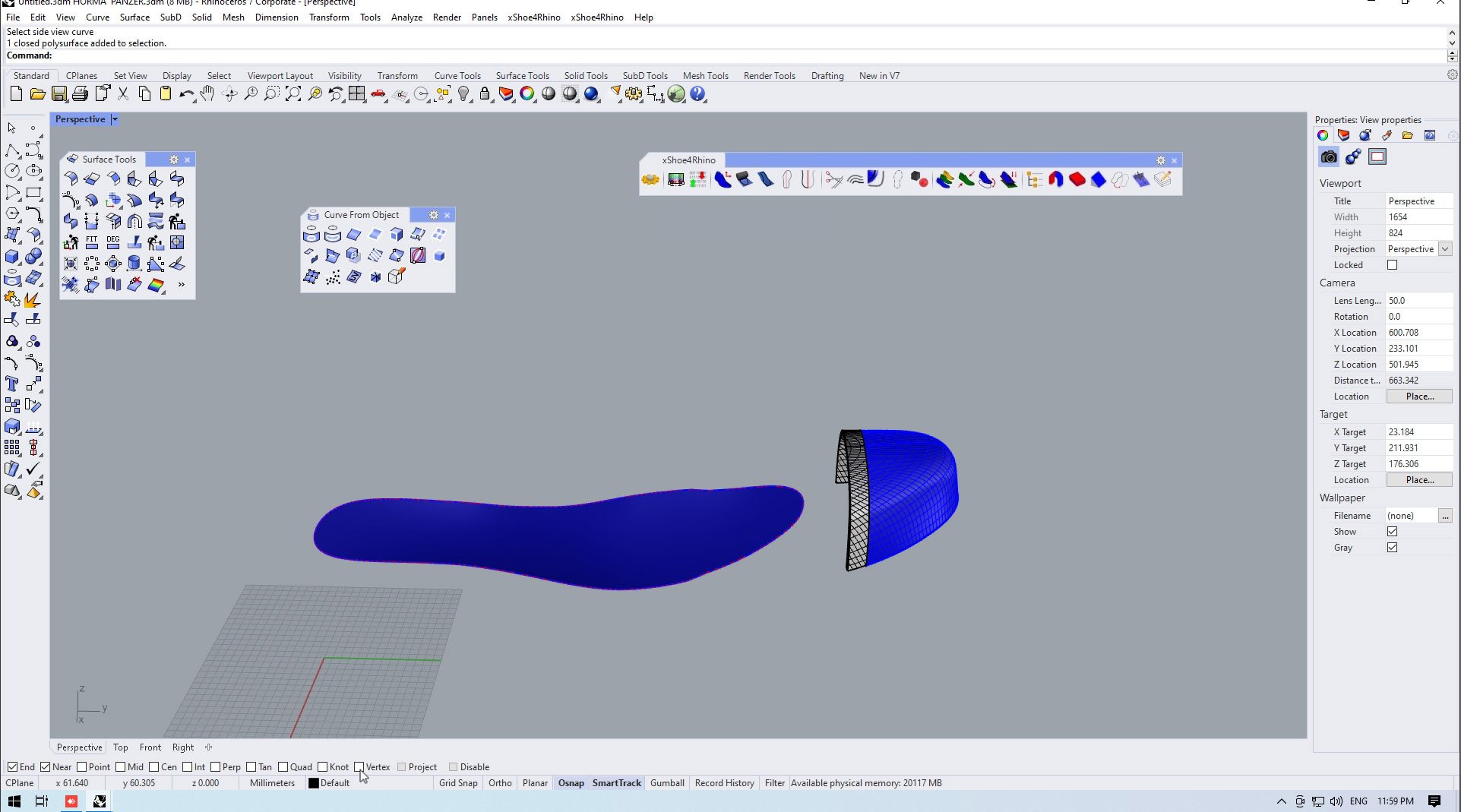Click the light bulb hide objects icon
This screenshot has width=1461, height=812.
coord(463,94)
